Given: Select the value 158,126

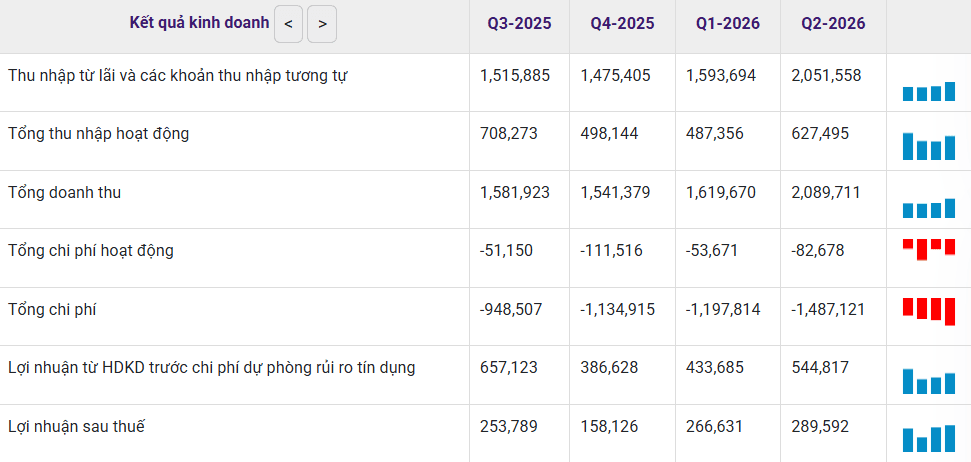Looking at the screenshot, I should point(609,426).
